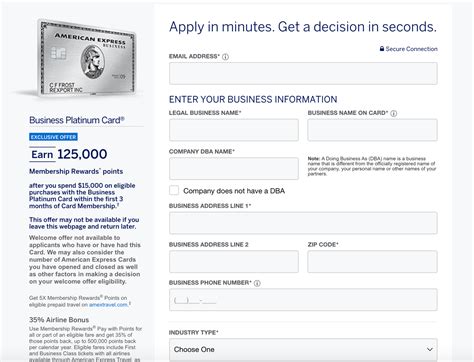Check the Company does not have a DBA box
This screenshot has height=362, width=474.
[x=174, y=191]
